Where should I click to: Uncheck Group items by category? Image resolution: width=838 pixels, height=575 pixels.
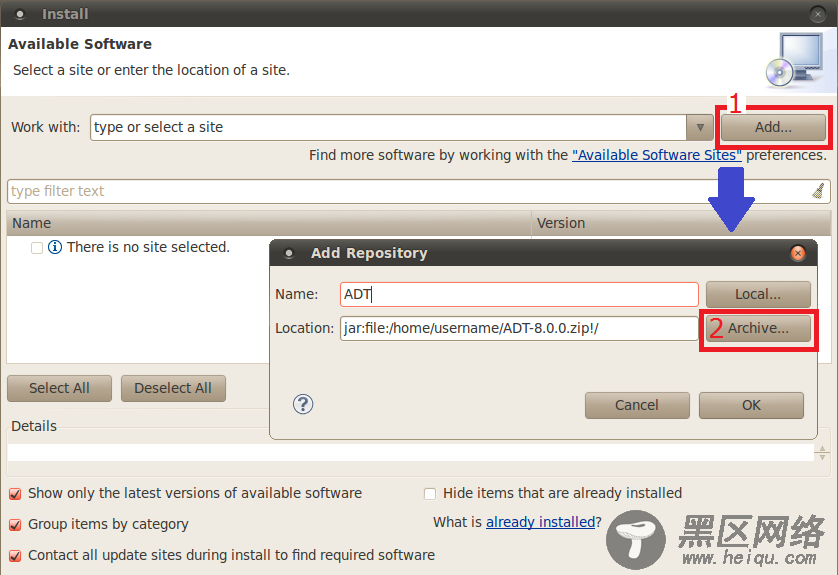[15, 524]
